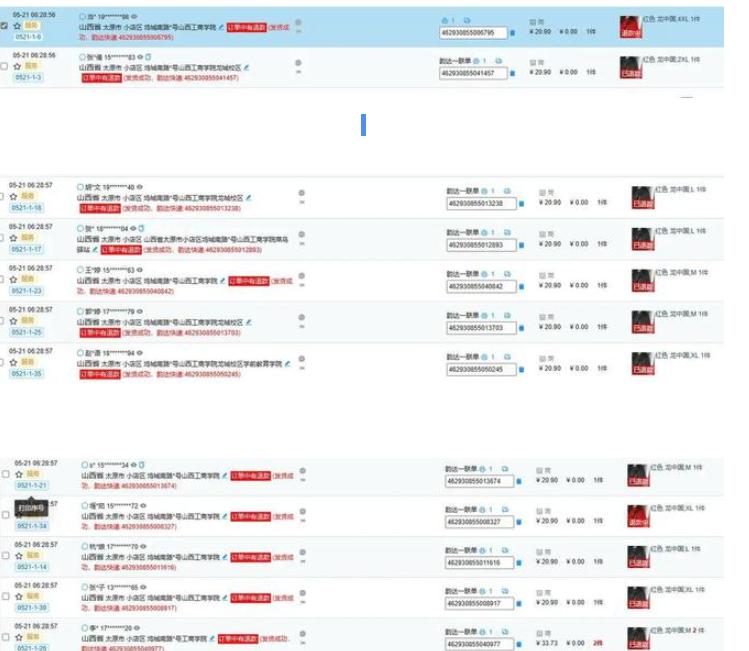Copy buyer info icon in order 0521-1-17

point(141,228)
